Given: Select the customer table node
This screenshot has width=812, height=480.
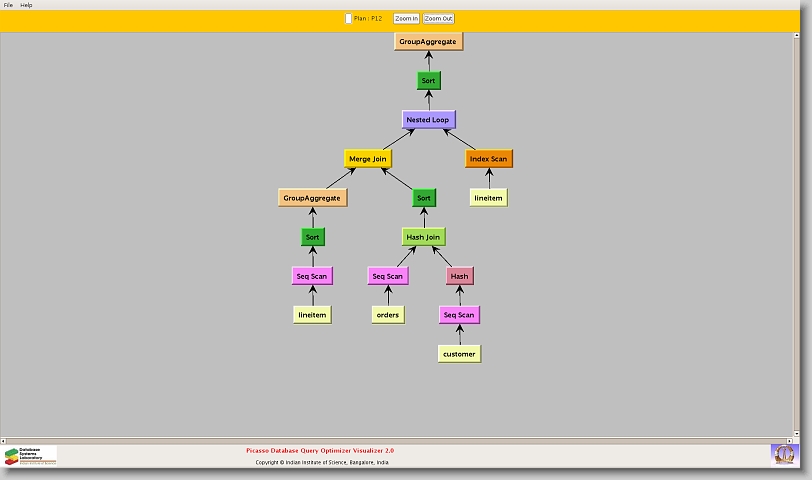Looking at the screenshot, I should click(459, 353).
